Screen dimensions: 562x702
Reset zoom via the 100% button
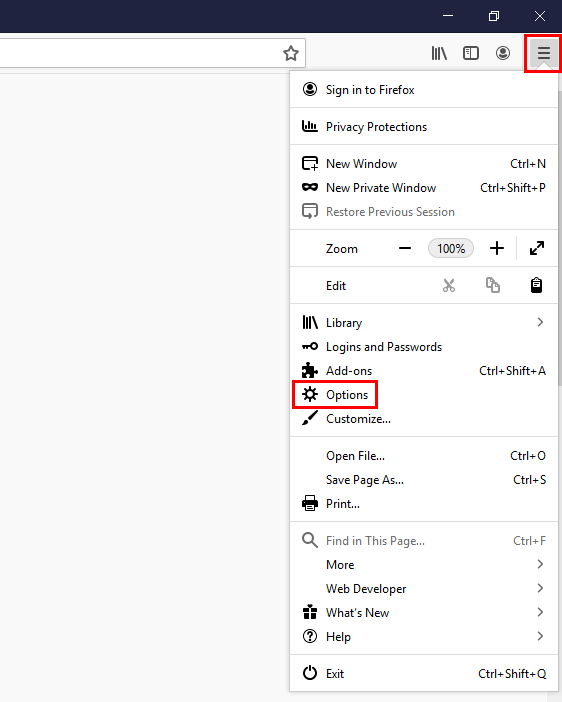[451, 248]
